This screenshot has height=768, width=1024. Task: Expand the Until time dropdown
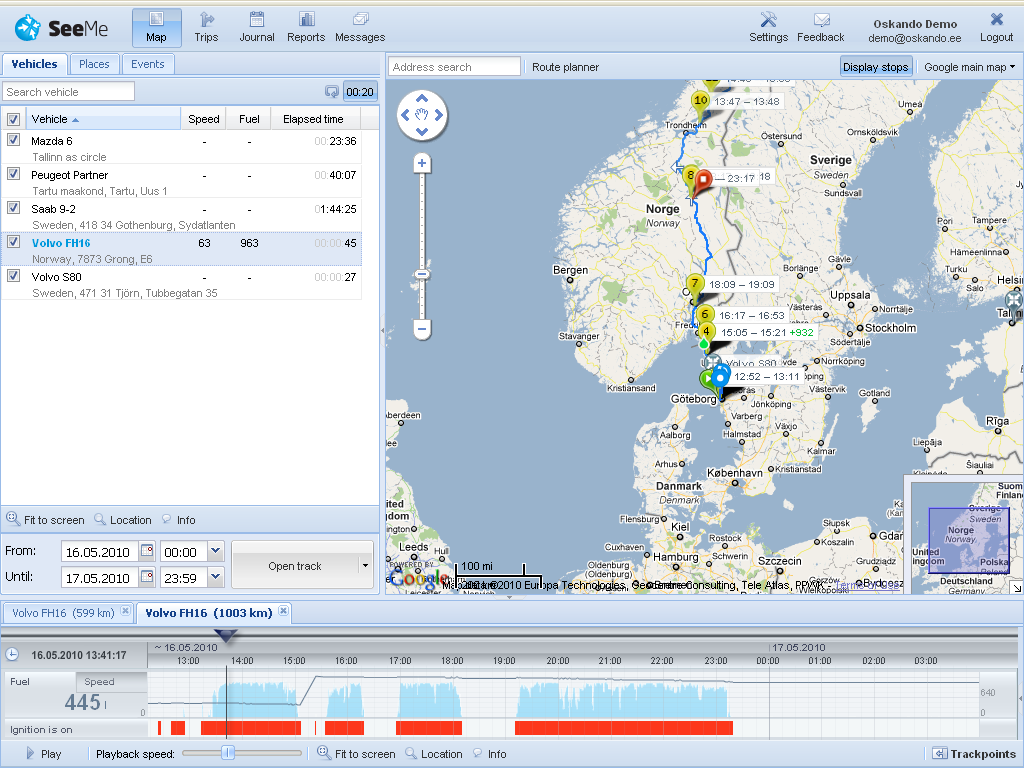click(216, 577)
